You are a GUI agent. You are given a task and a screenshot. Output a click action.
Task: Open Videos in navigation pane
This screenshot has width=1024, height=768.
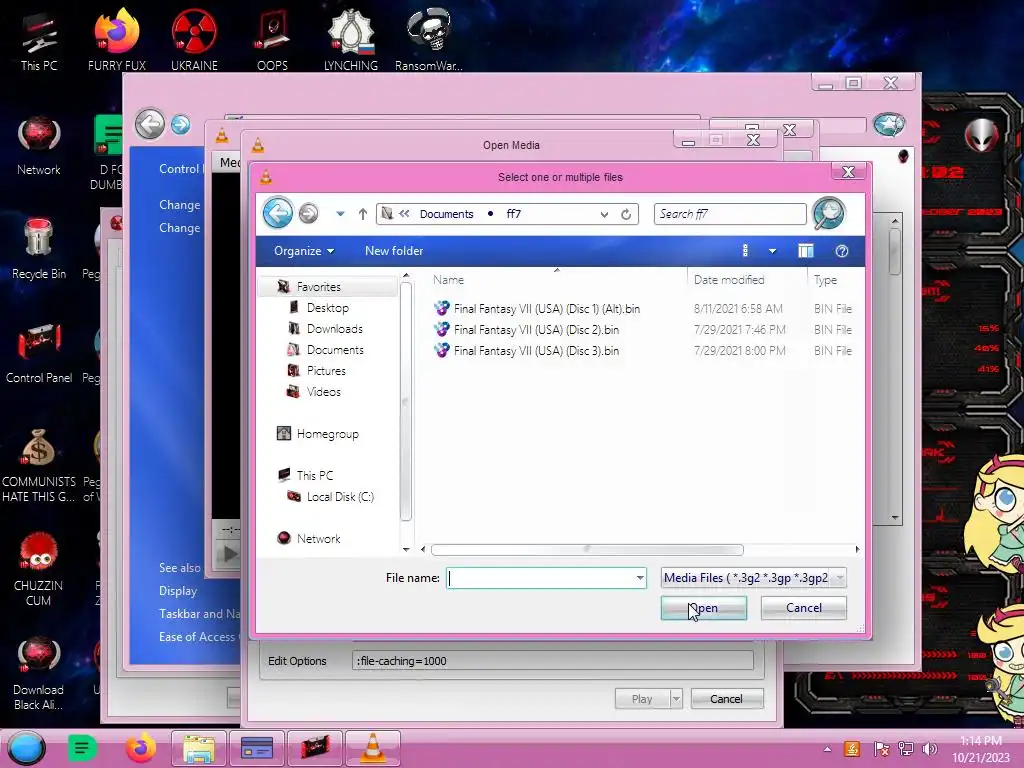tap(323, 391)
